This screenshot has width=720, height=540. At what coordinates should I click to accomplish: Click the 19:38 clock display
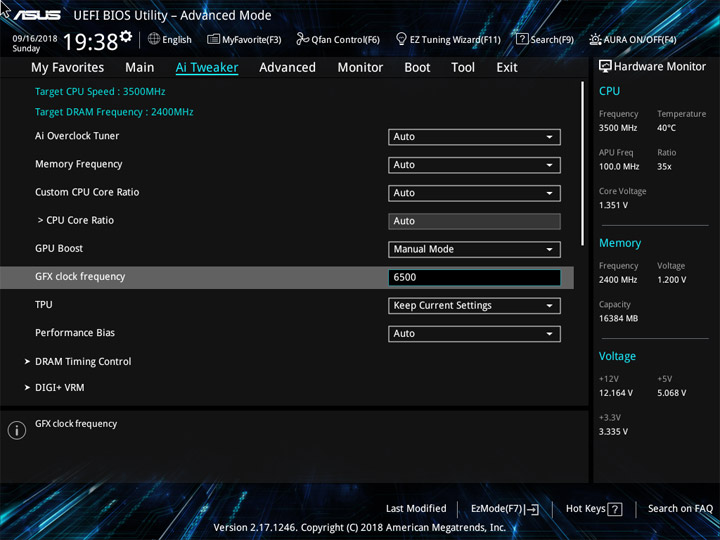[90, 42]
